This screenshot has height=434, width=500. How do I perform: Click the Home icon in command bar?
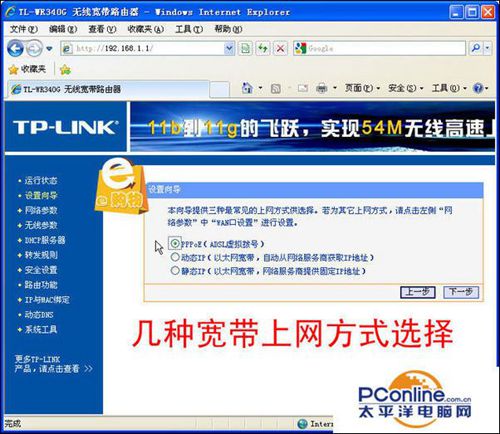(x=247, y=88)
